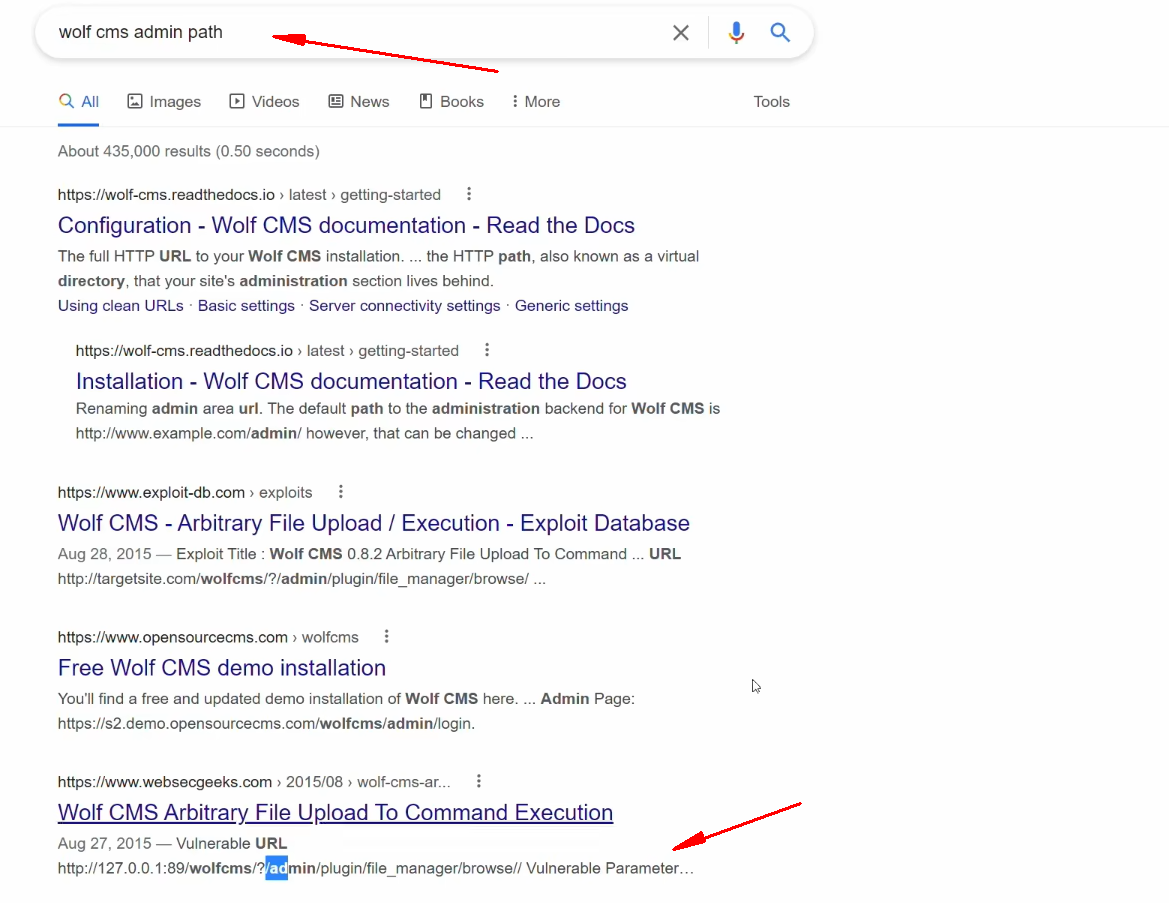
Task: Expand the More search categories menu
Action: tap(535, 101)
